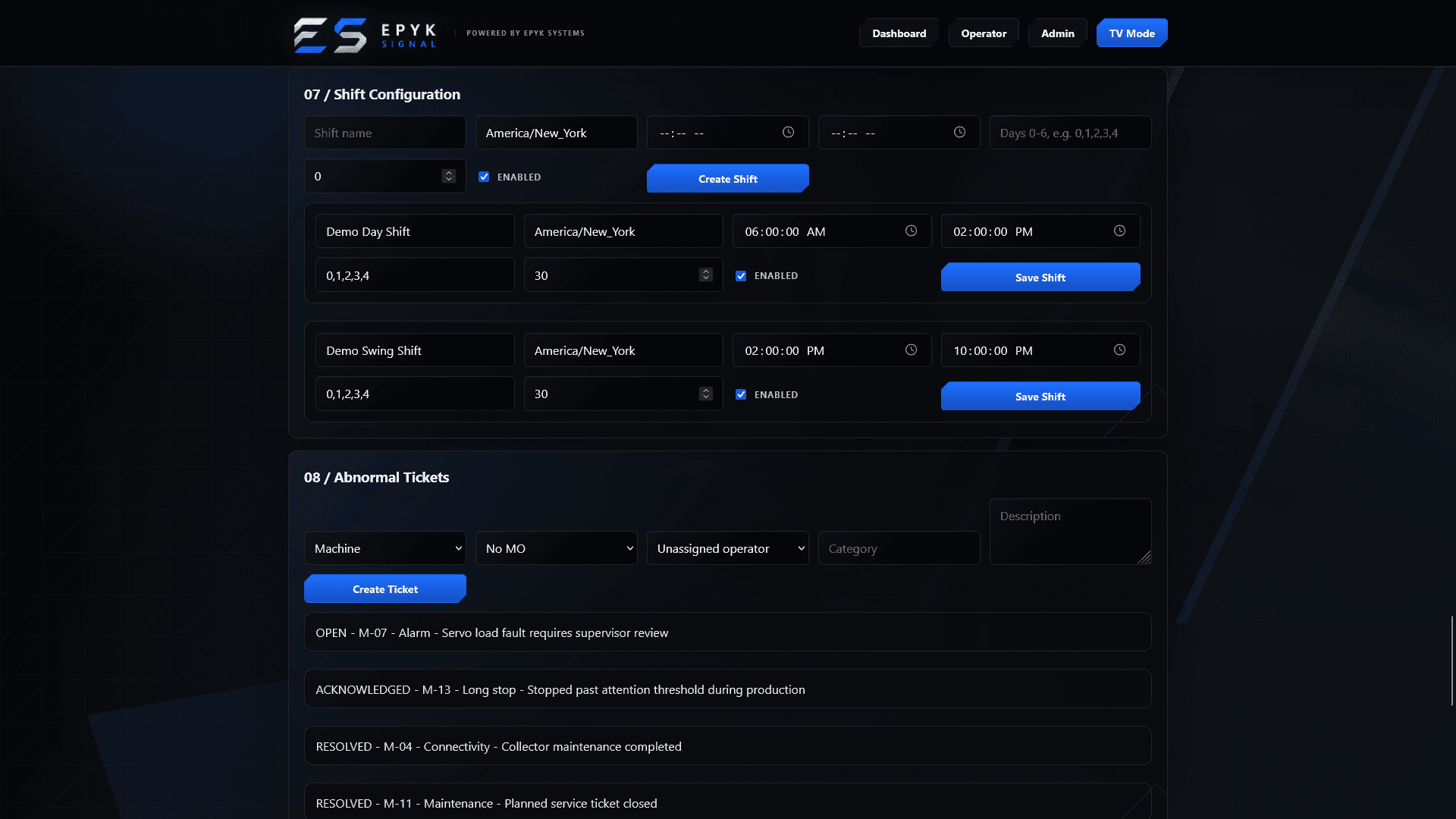Save the Demo Day Shift
This screenshot has height=819, width=1456.
tap(1040, 278)
